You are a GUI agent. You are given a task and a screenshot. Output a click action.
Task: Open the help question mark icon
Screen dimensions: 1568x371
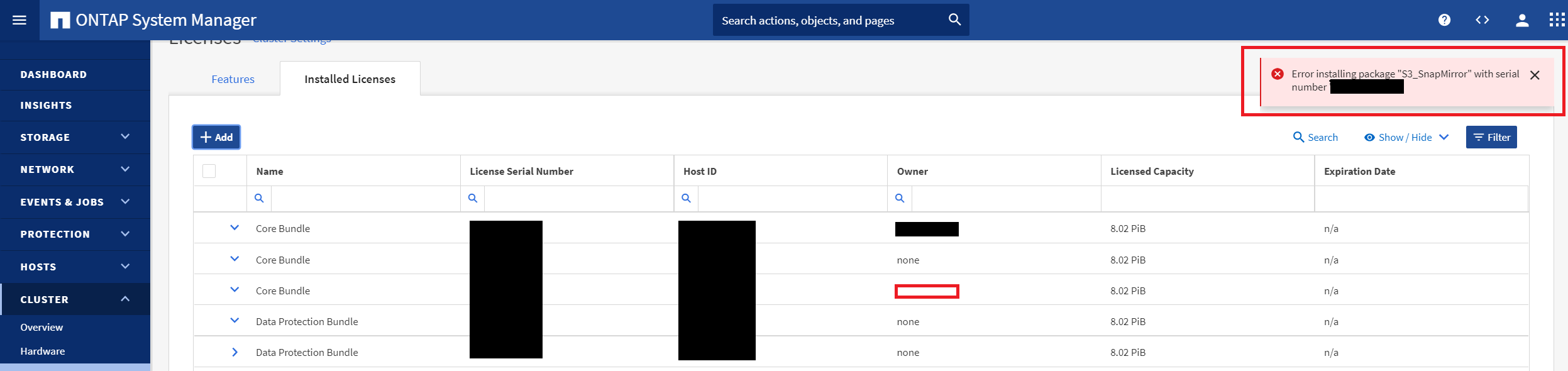coord(1444,20)
